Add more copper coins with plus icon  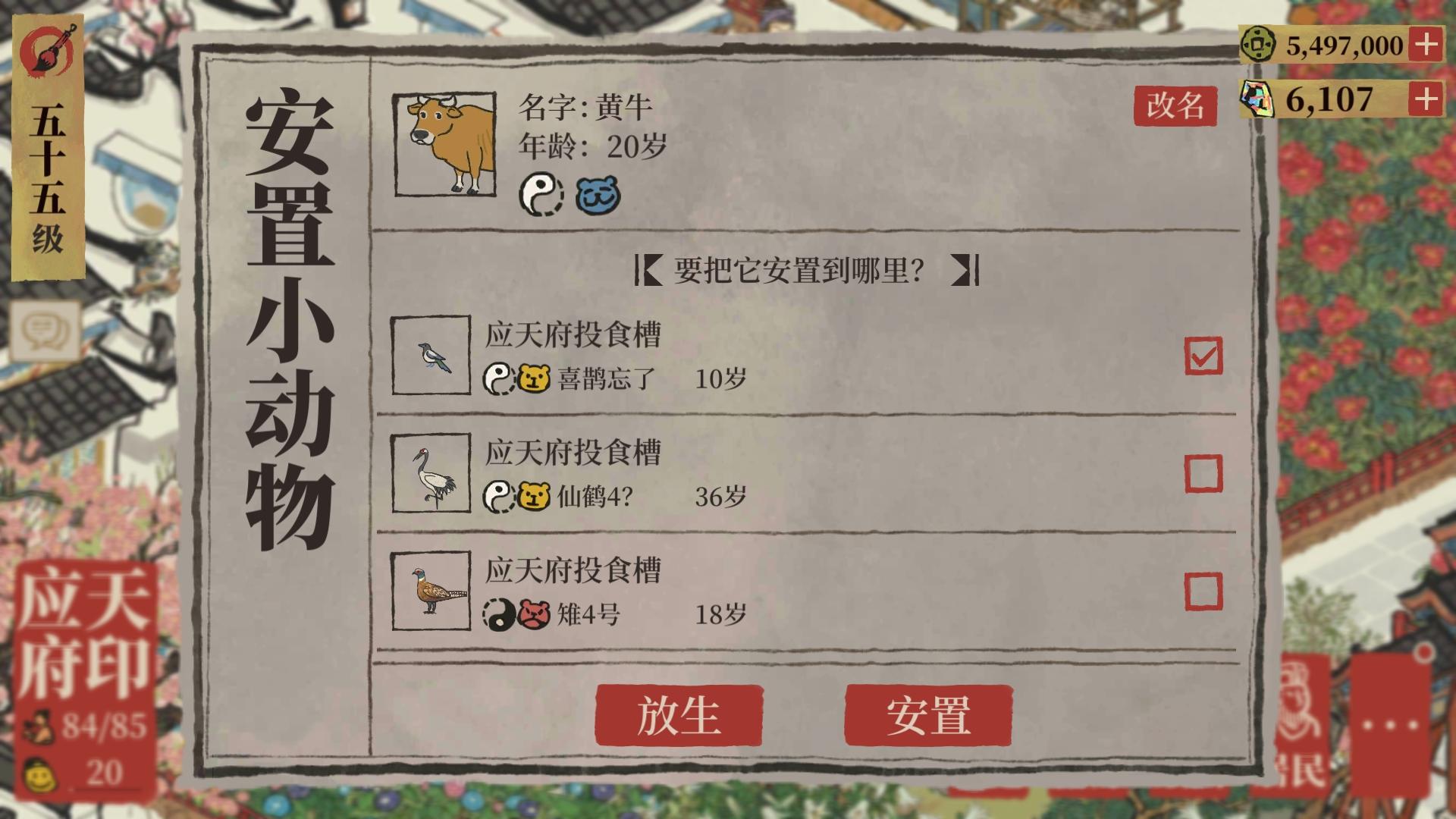tap(1426, 45)
